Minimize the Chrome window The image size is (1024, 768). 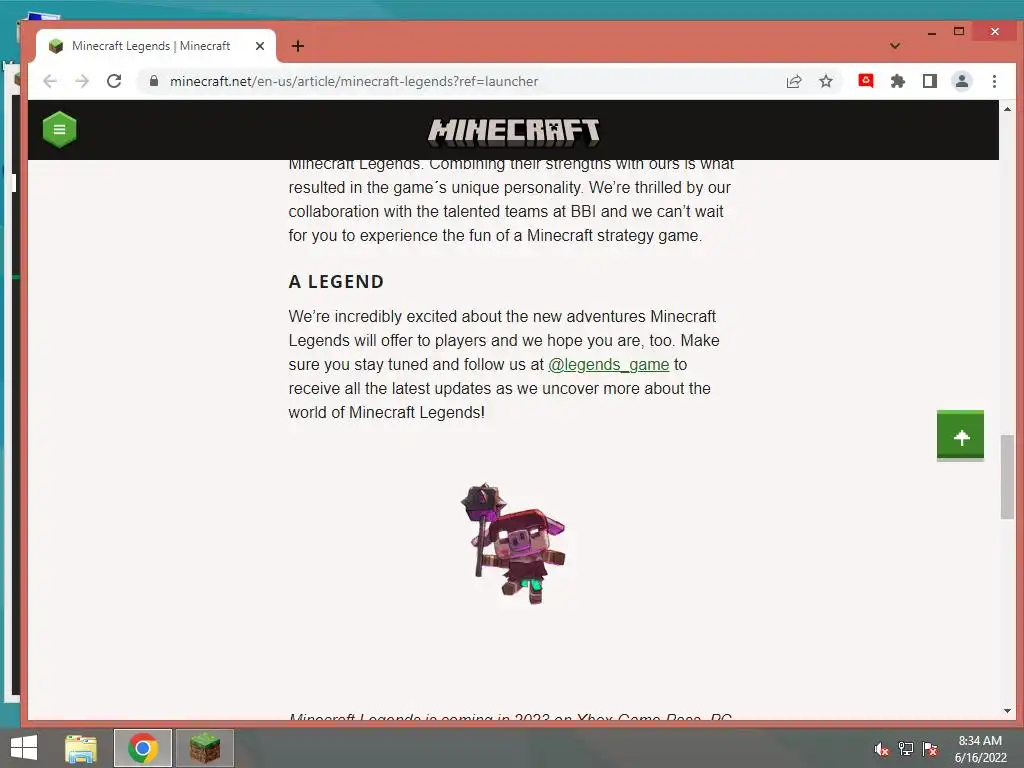[x=931, y=32]
